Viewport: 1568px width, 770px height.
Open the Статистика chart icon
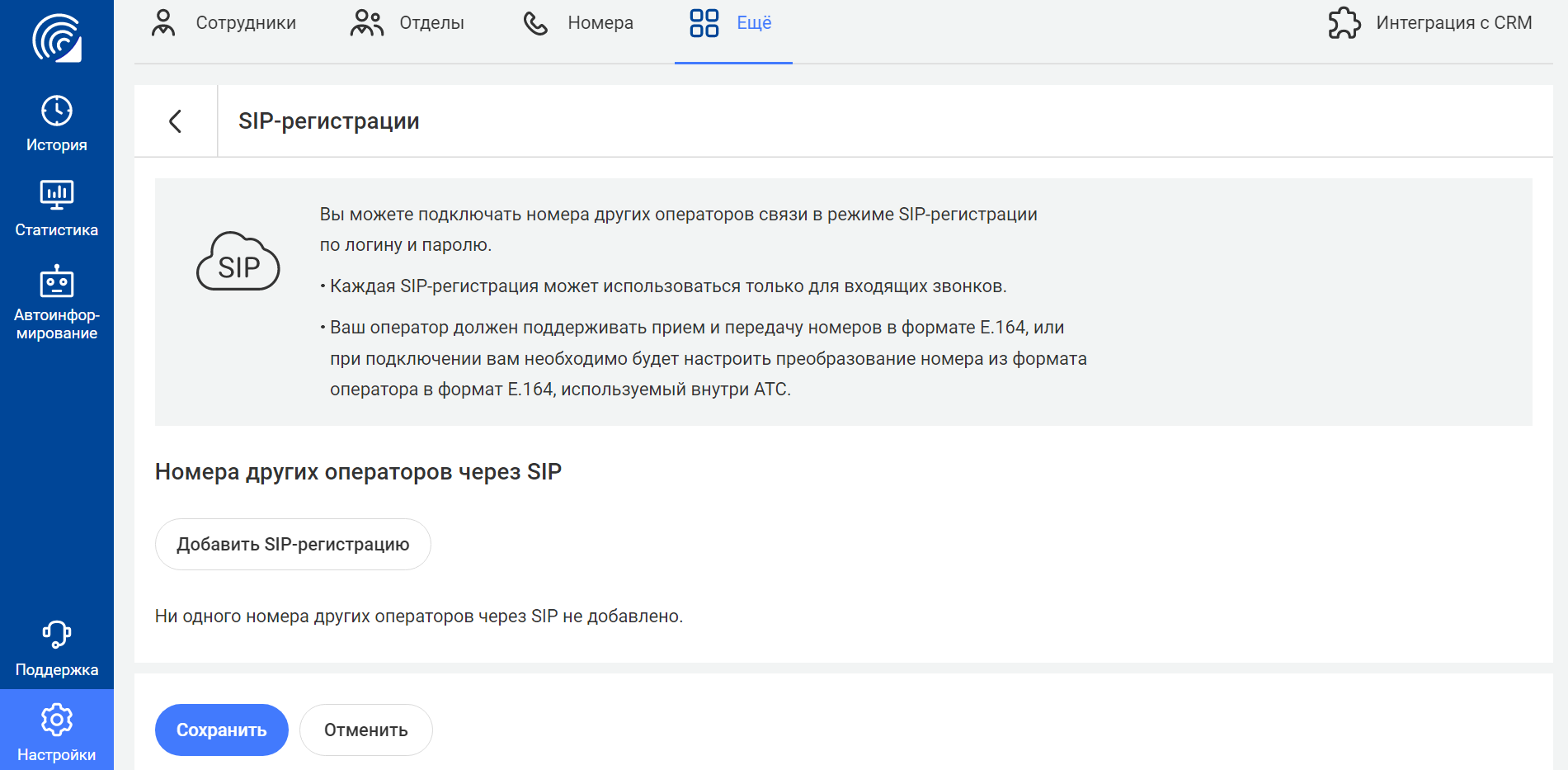56,195
